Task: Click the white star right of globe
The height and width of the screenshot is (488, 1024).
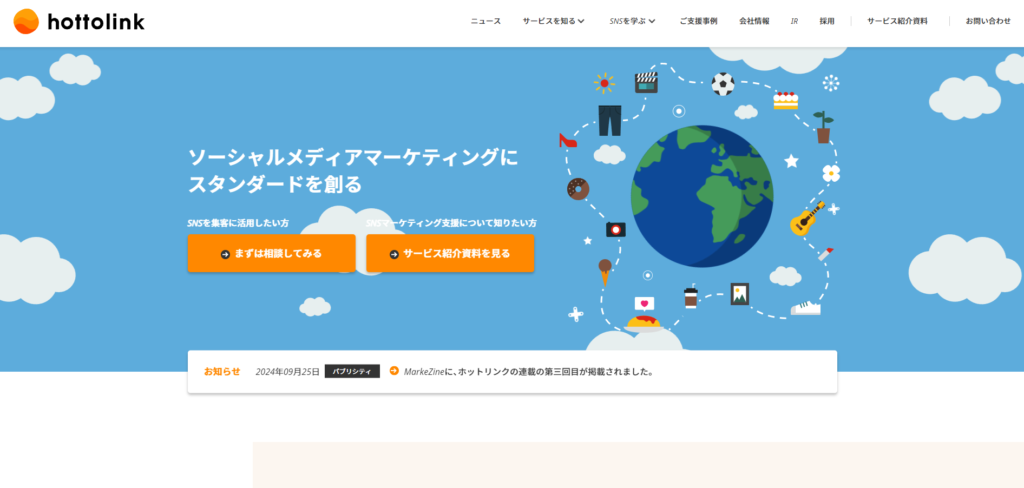Action: coord(792,161)
